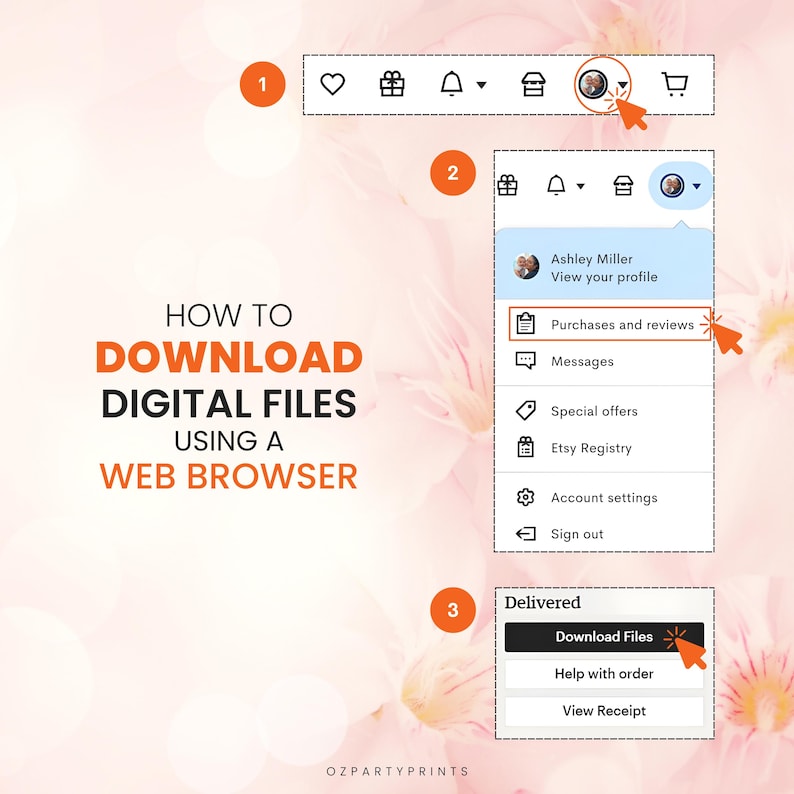
Task: Open the shopping cart icon
Action: [674, 84]
